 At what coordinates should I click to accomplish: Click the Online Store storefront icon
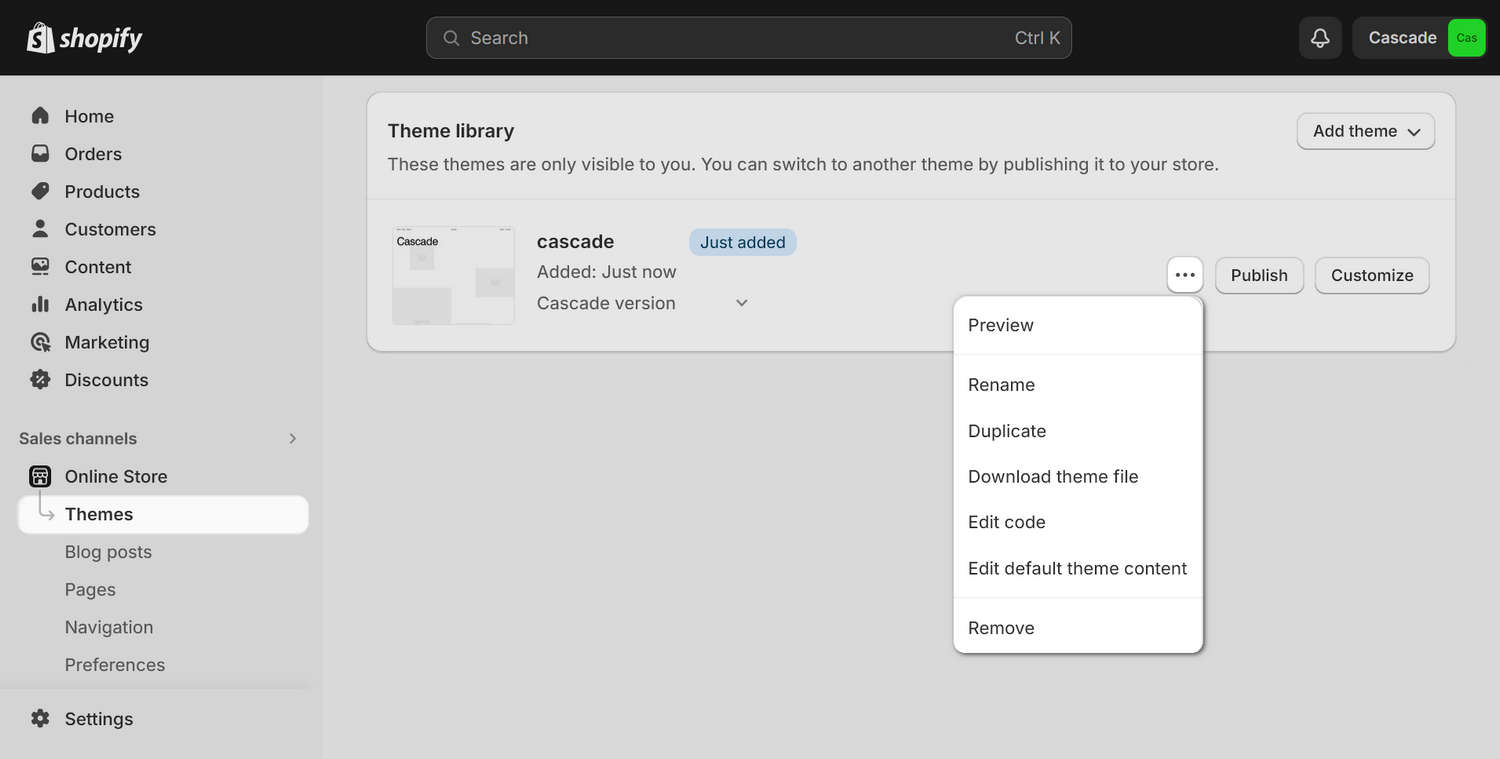40,476
